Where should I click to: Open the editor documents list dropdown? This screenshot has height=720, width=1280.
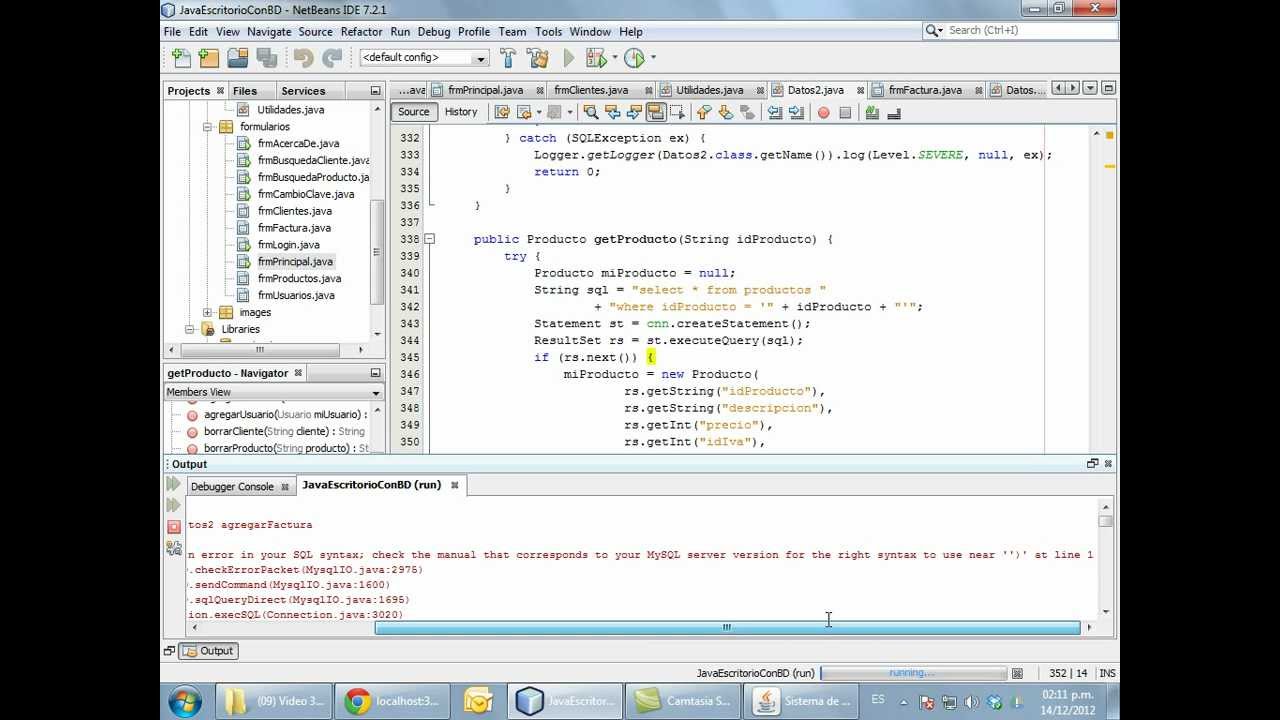click(1090, 88)
